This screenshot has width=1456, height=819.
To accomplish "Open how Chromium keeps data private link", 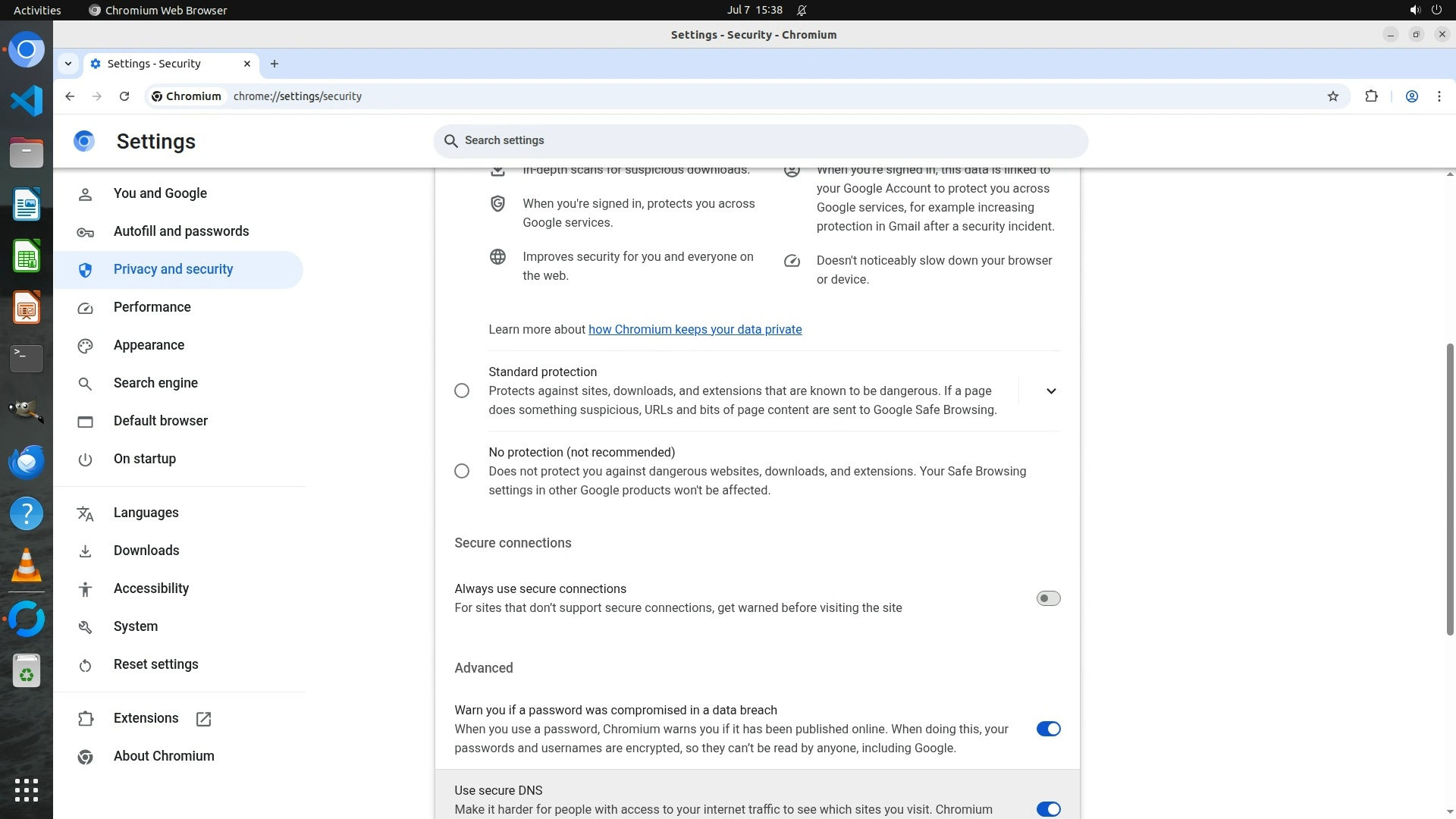I will 695,329.
